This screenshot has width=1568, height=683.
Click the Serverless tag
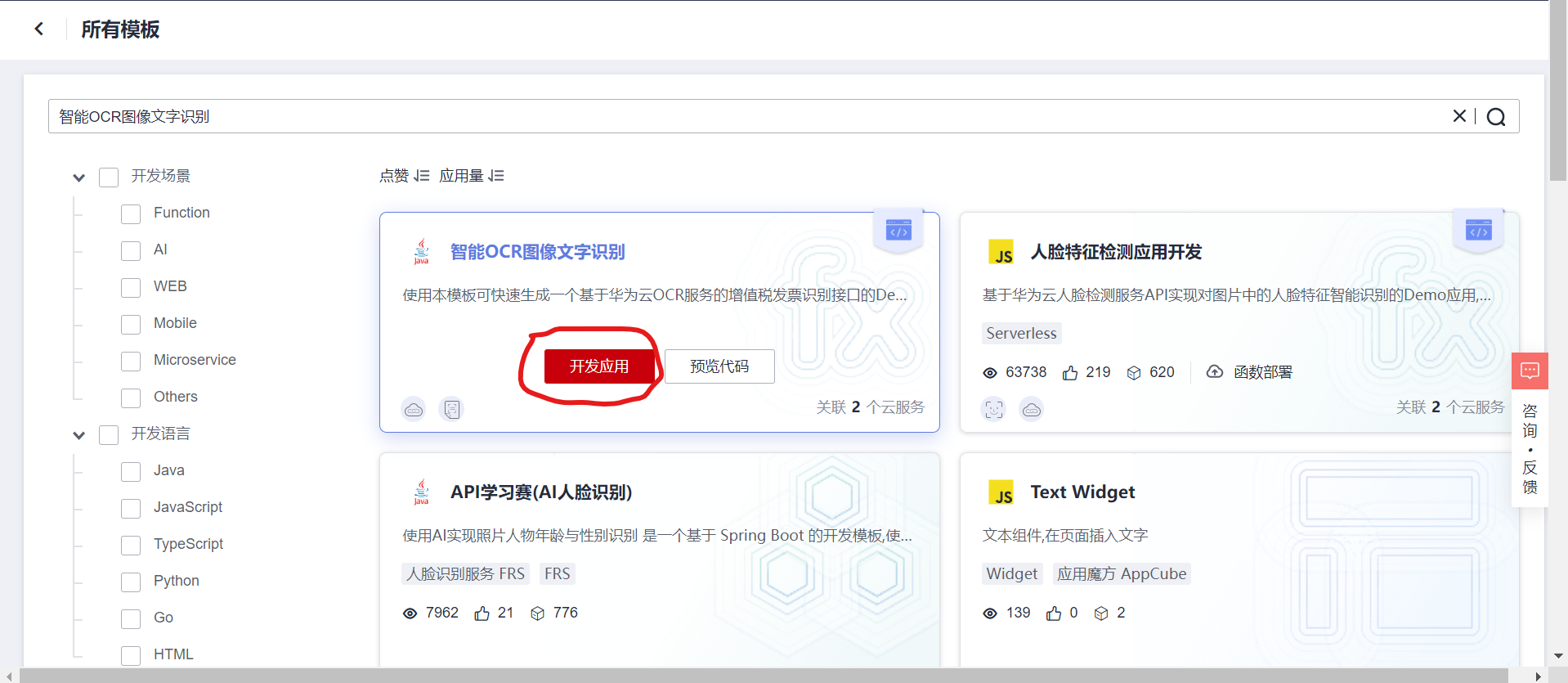pyautogui.click(x=1021, y=334)
